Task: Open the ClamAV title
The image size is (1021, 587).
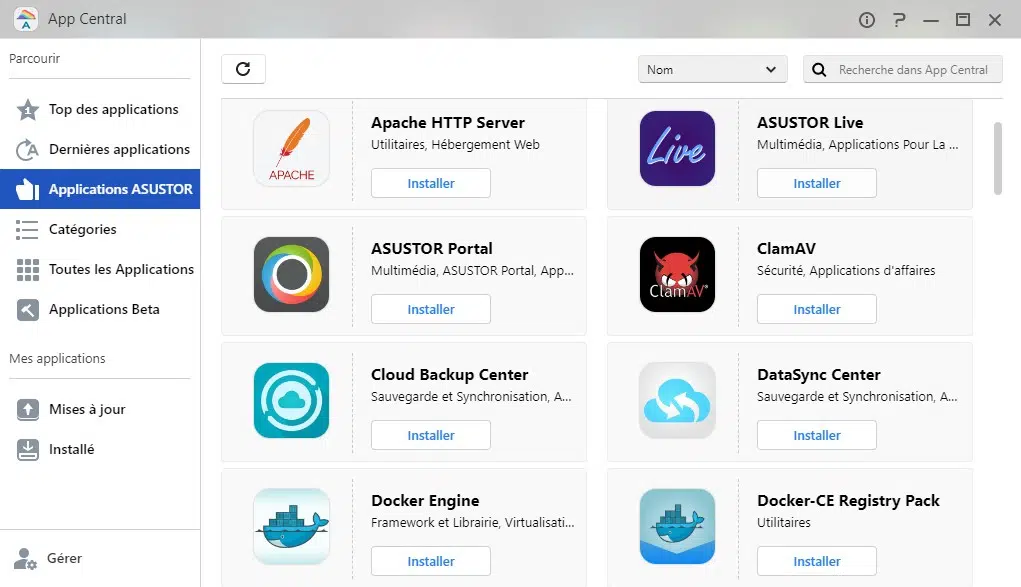Action: (786, 248)
